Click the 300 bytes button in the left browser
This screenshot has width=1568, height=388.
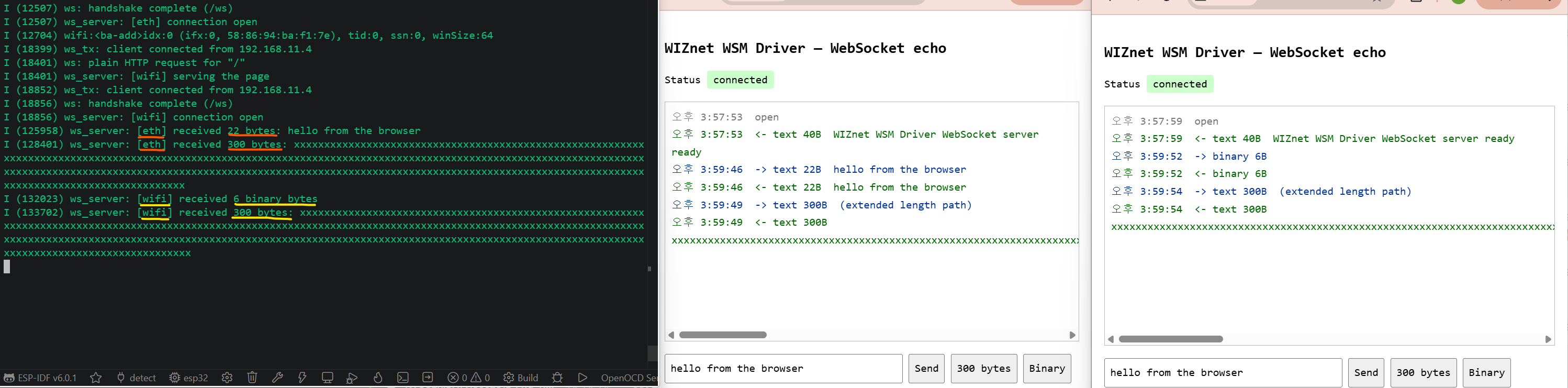983,369
